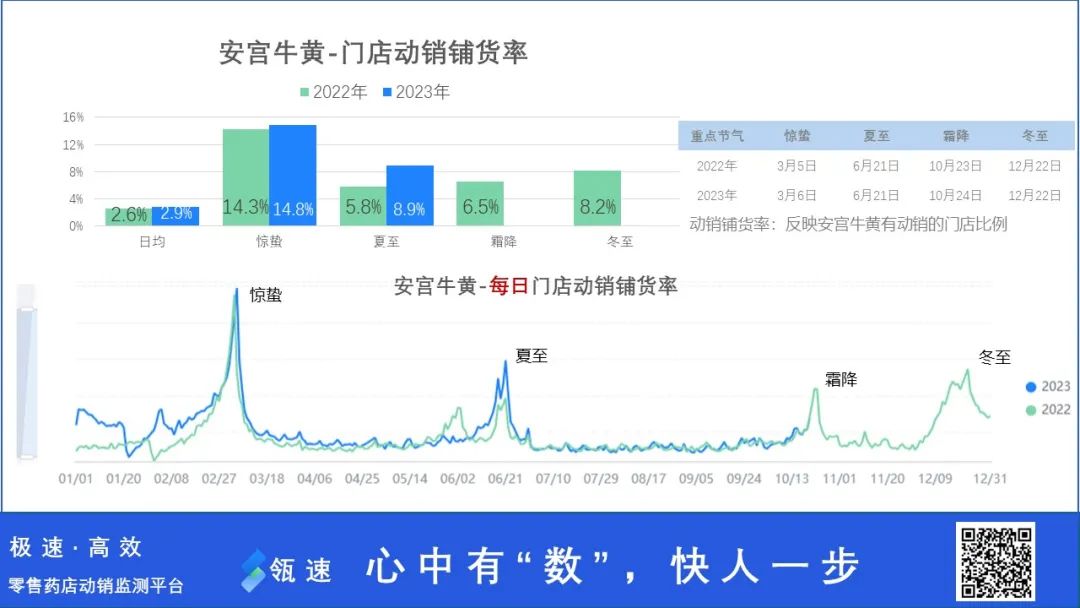
Task: Select the 5.8% green 夏至 bar
Action: coord(363,207)
